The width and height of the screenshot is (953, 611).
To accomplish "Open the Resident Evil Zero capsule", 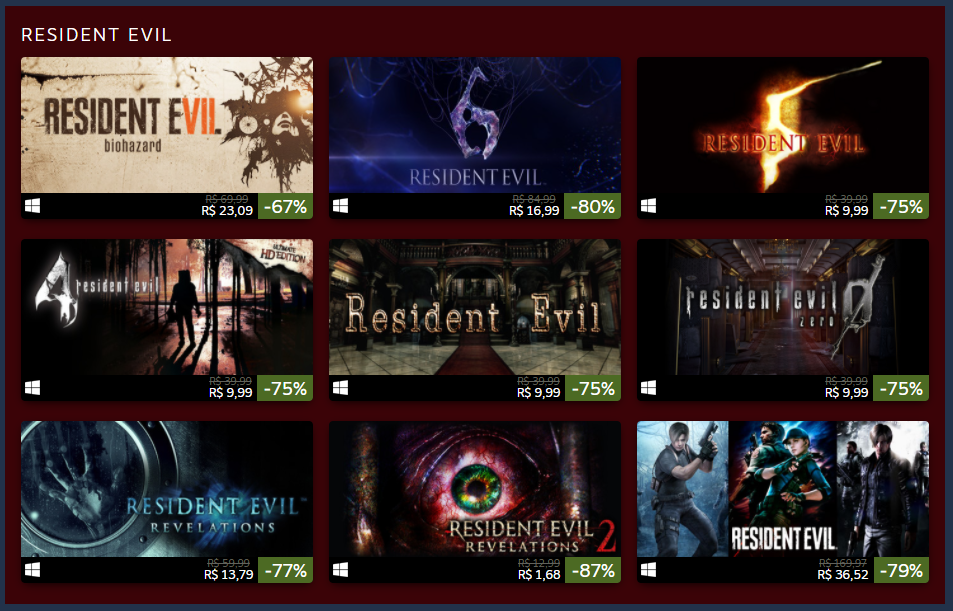I will pyautogui.click(x=783, y=307).
